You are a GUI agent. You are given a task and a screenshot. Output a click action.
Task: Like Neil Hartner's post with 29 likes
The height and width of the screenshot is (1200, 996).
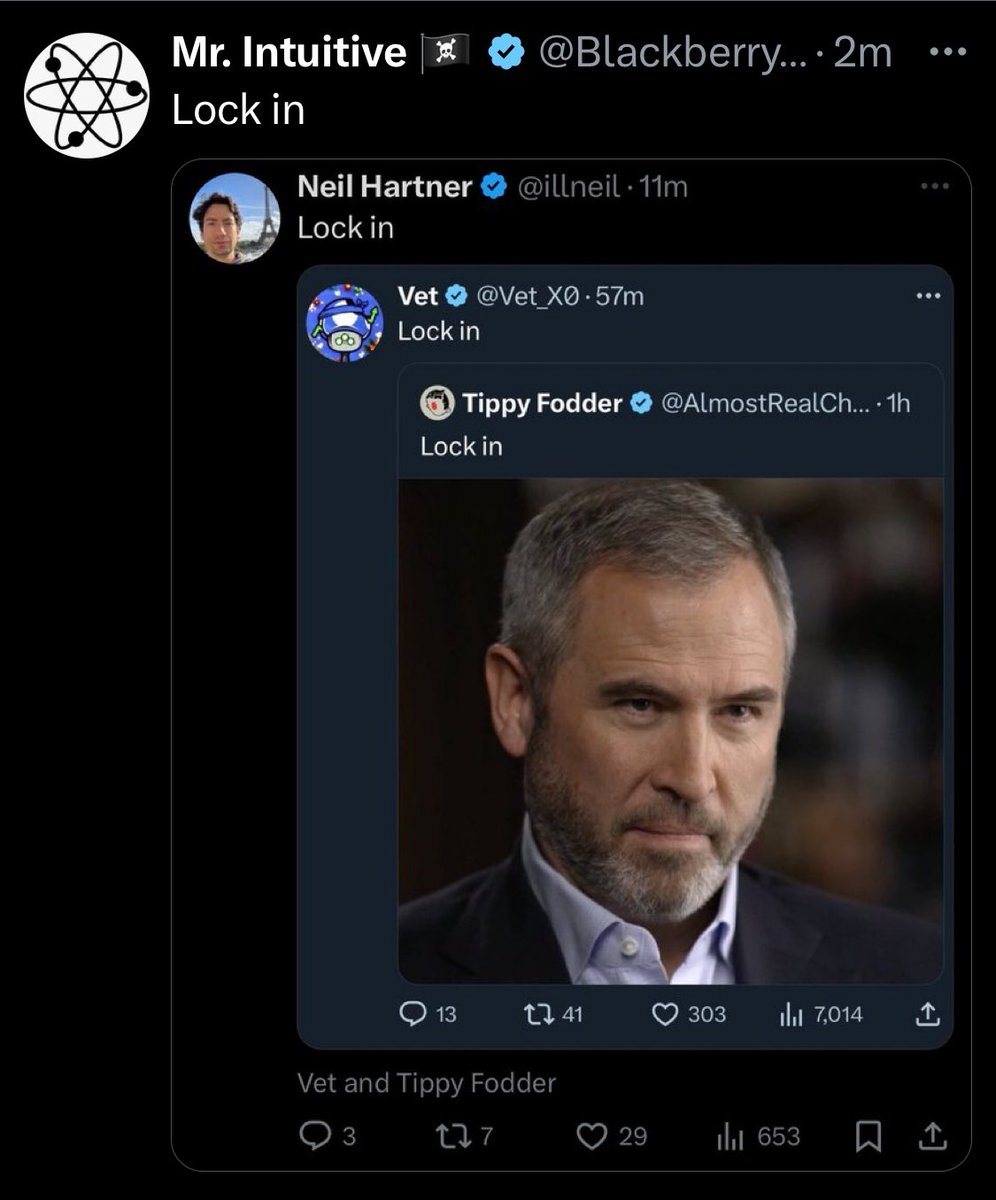pyautogui.click(x=612, y=1136)
